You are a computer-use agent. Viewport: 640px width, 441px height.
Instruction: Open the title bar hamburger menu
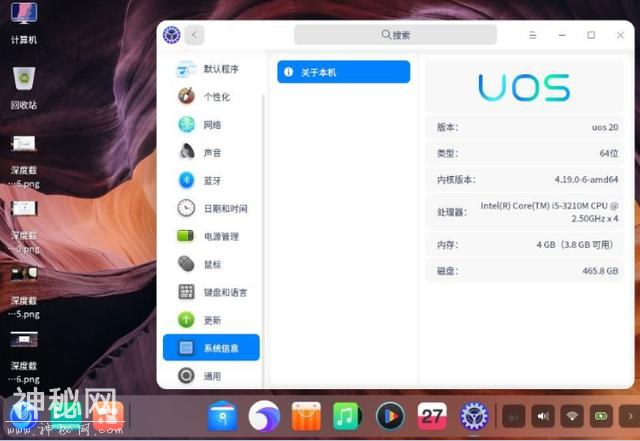tap(533, 35)
